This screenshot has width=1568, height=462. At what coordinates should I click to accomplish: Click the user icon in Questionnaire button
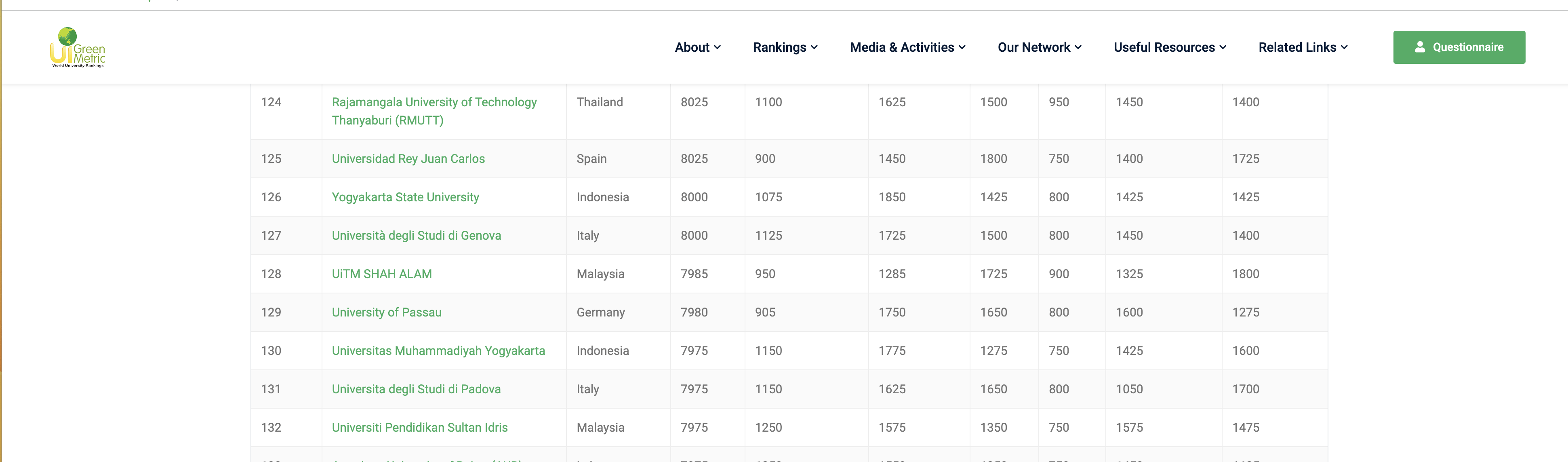pyautogui.click(x=1419, y=47)
